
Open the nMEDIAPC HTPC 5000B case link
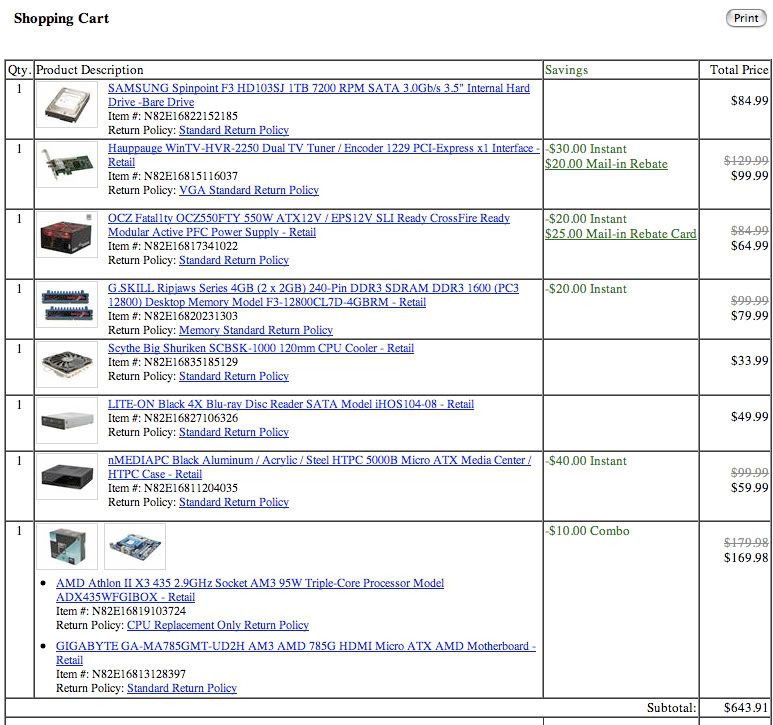coord(320,467)
